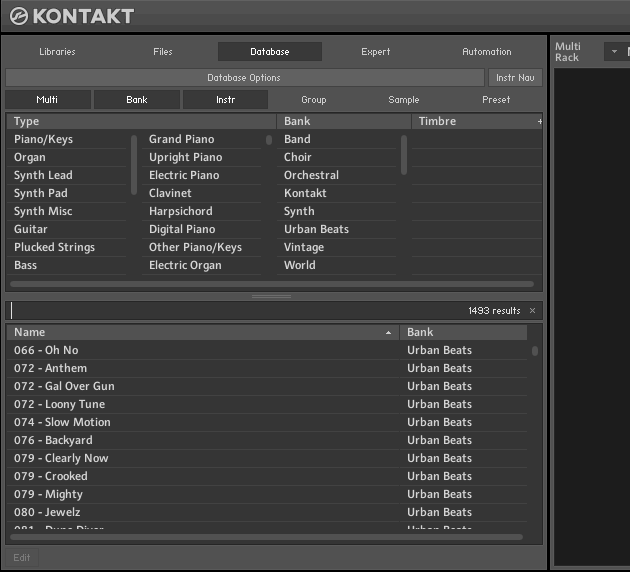This screenshot has height=572, width=630.
Task: Select Grand Piano subtype
Action: pyautogui.click(x=202, y=139)
